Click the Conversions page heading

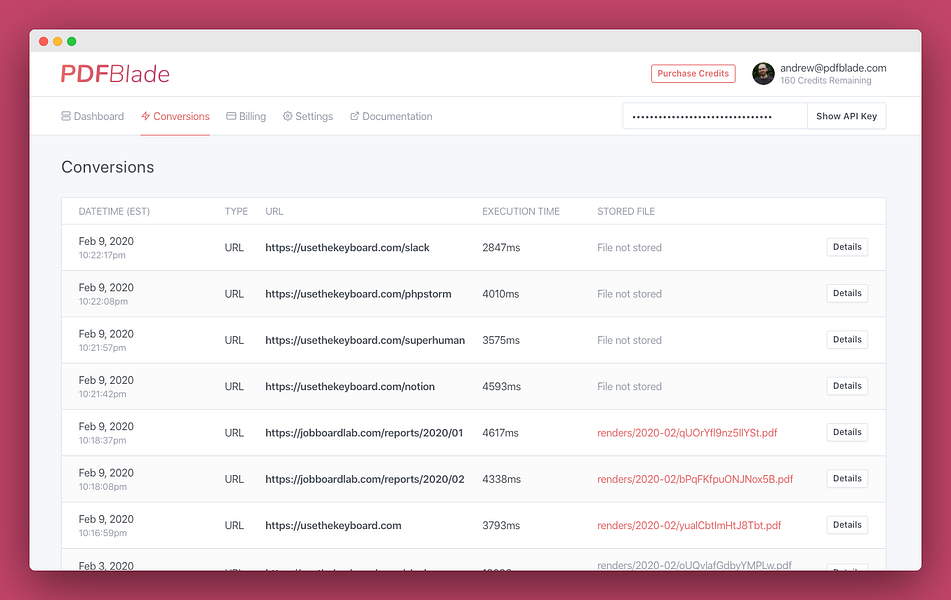pos(108,167)
